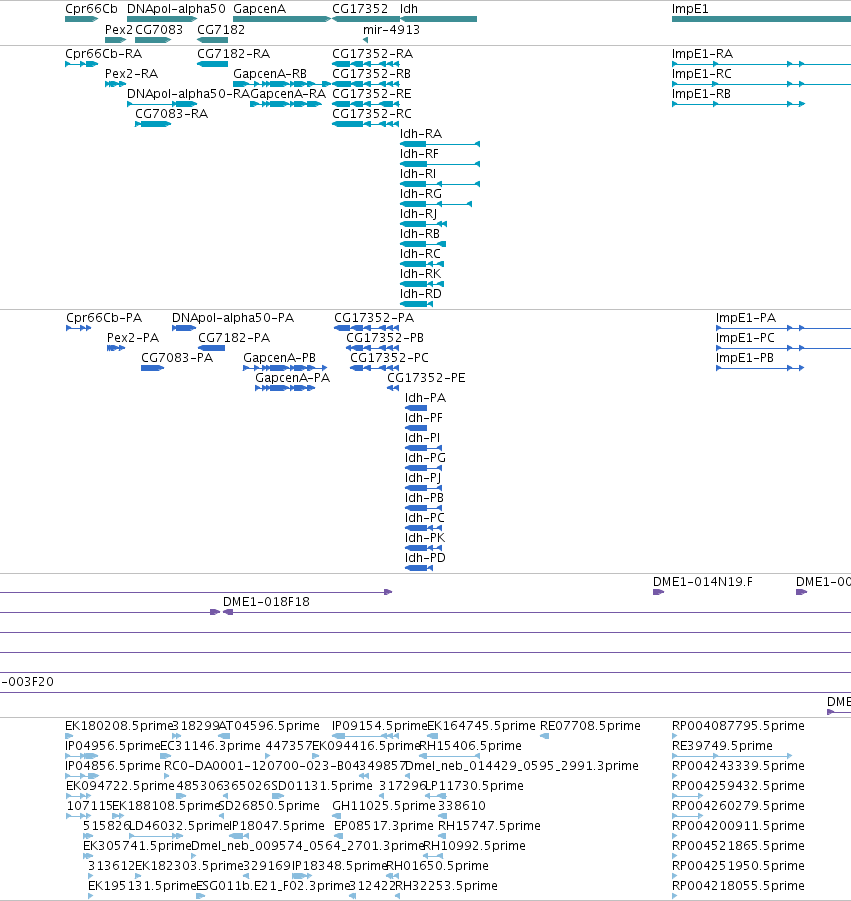The height and width of the screenshot is (901, 851).
Task: Click protein GapcenA-PA label
Action: click(292, 378)
